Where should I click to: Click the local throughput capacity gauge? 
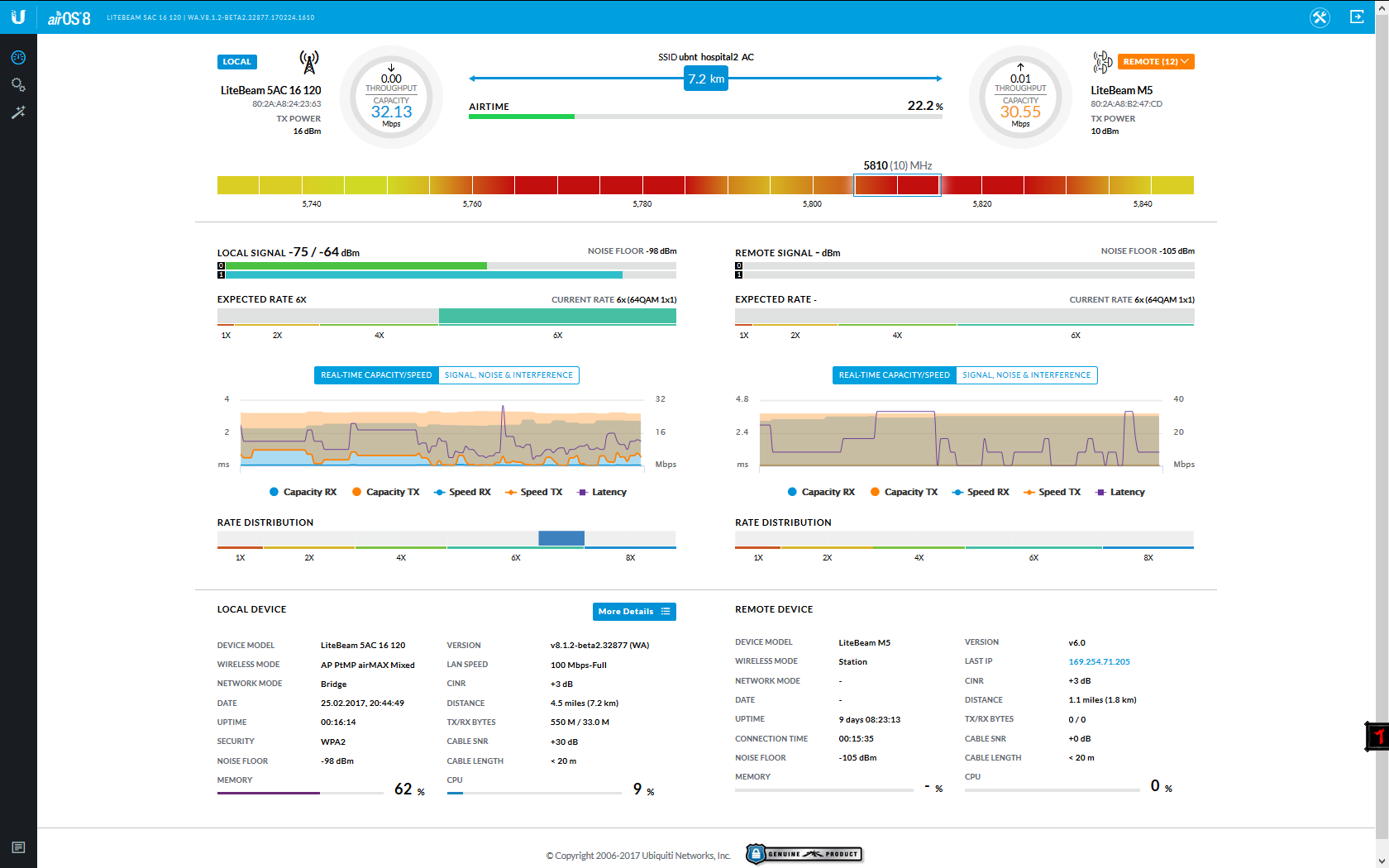tap(391, 98)
